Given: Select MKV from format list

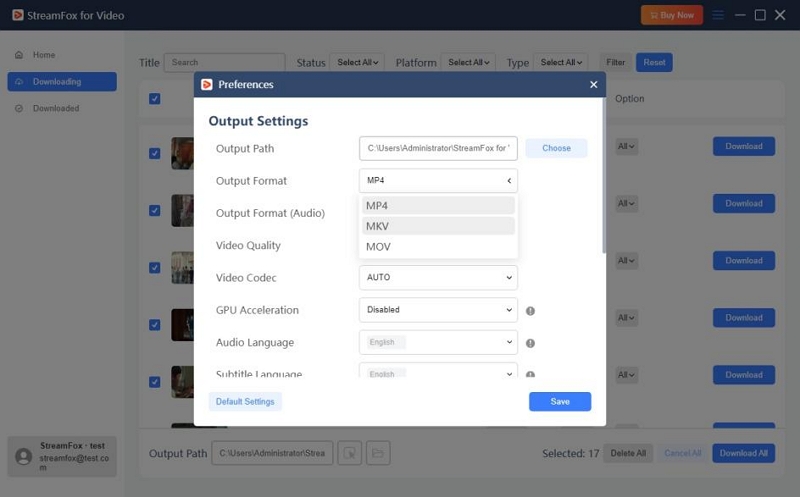Looking at the screenshot, I should pyautogui.click(x=438, y=226).
